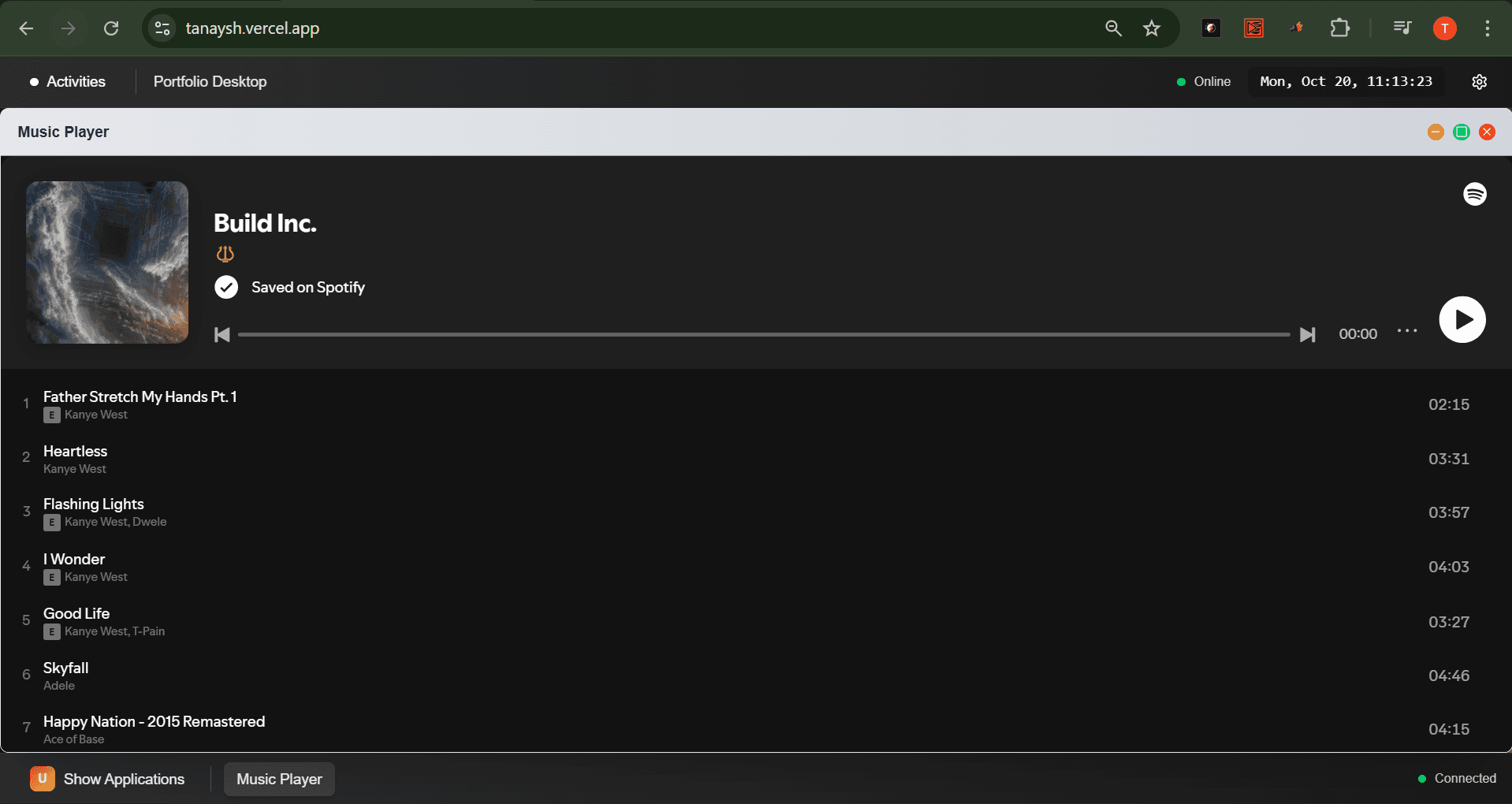Screen dimensions: 1512x804
Task: Select Skyfall by Adele
Action: tap(65, 668)
